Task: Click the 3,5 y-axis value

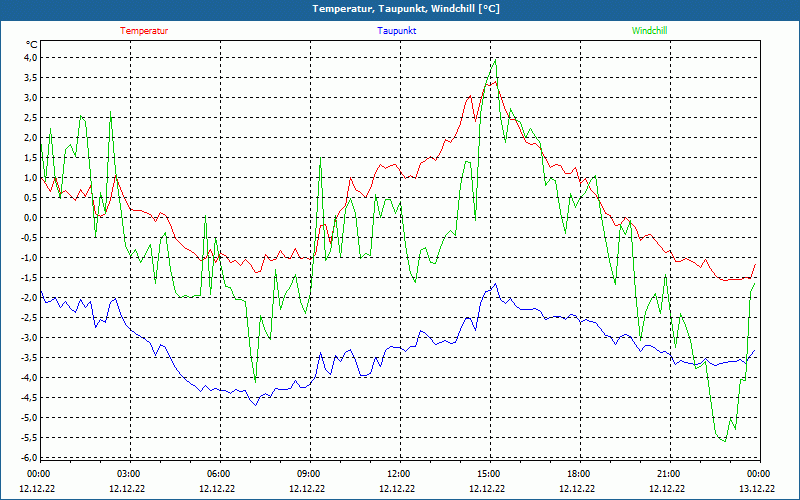Action: [x=31, y=78]
